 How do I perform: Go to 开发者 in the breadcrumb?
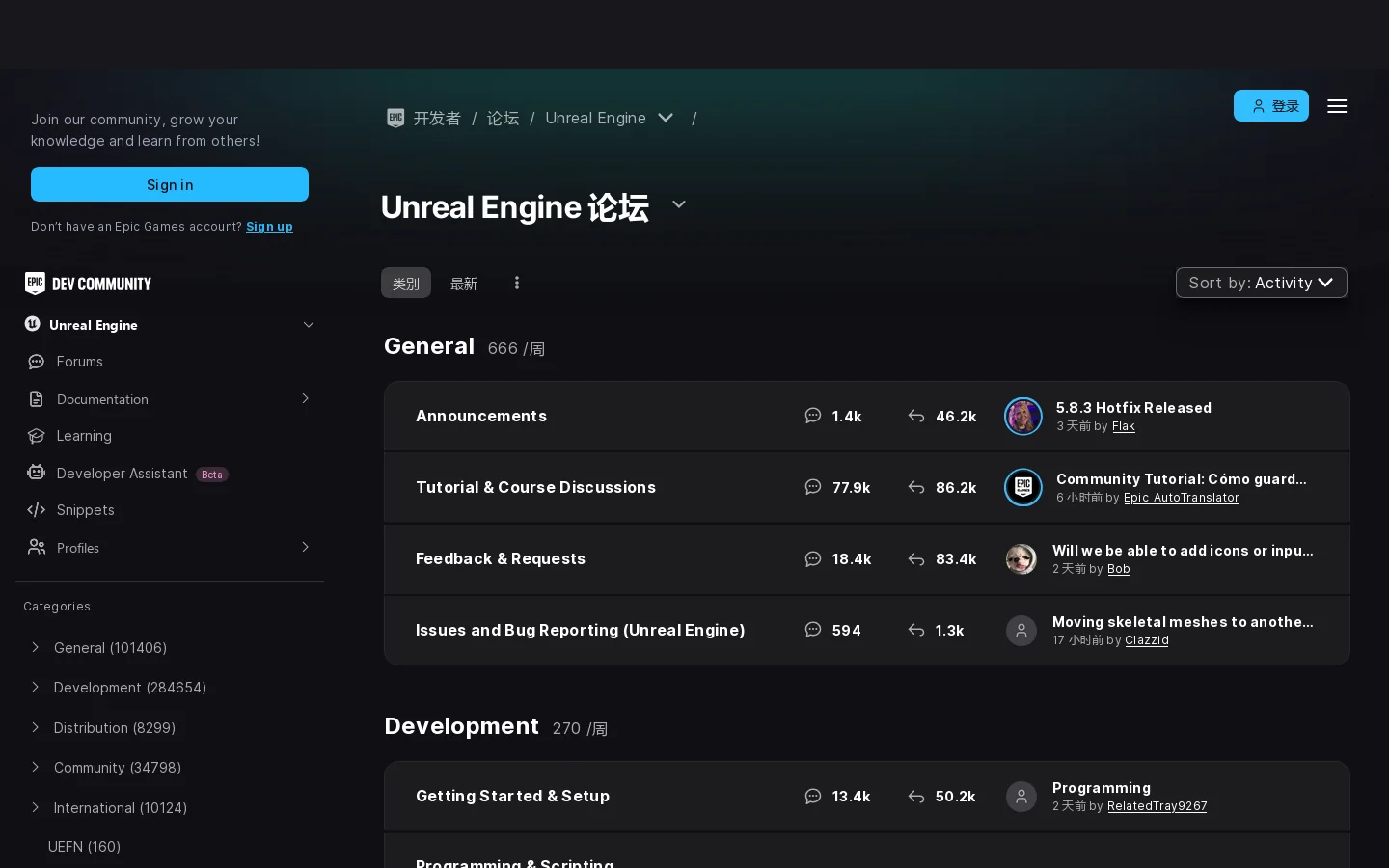click(x=437, y=118)
